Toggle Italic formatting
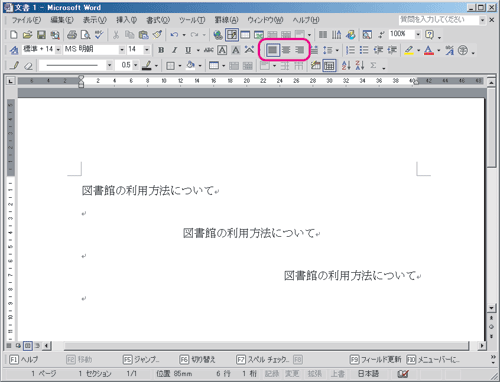 (x=174, y=50)
